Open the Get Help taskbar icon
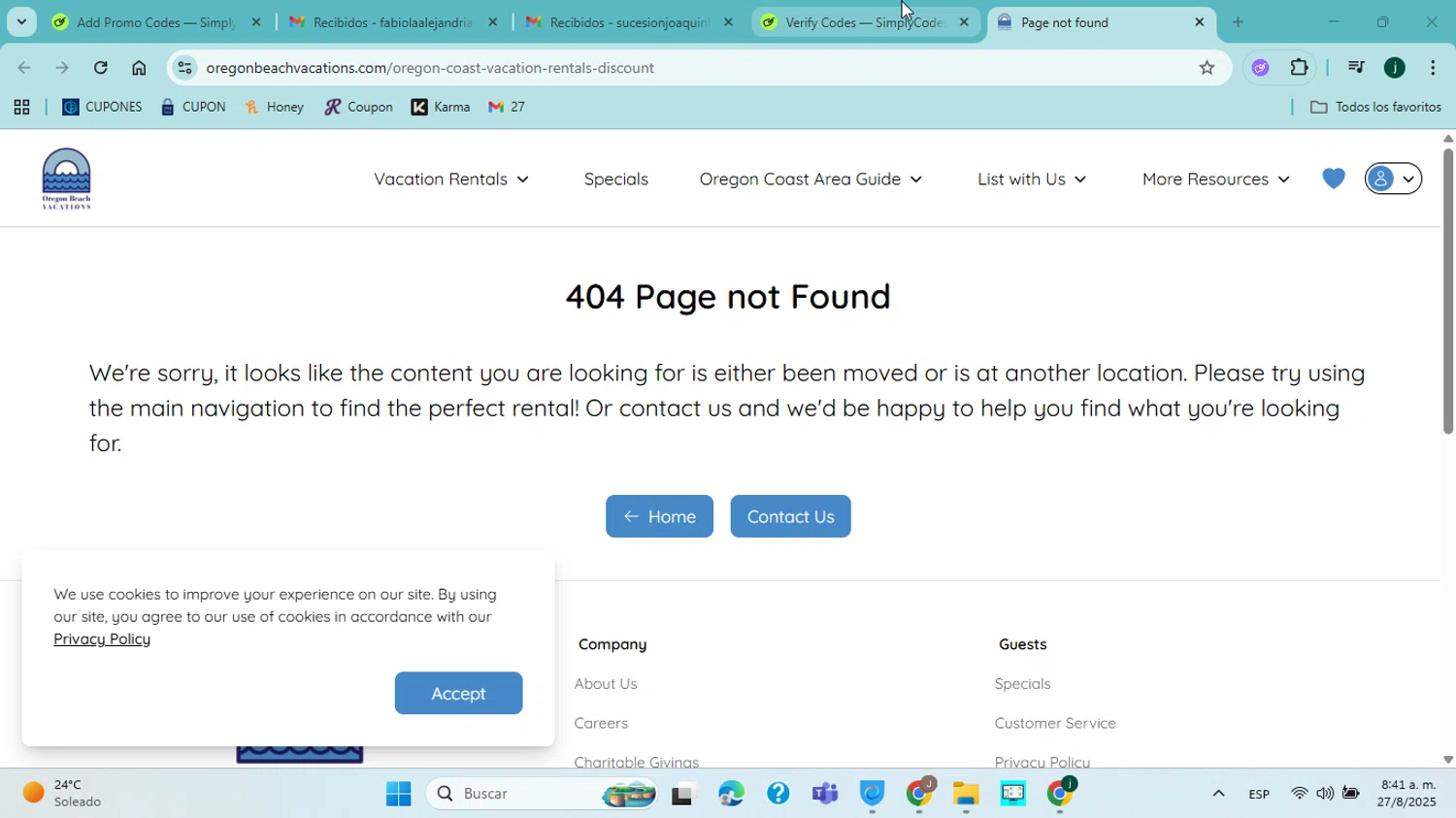The height and width of the screenshot is (818, 1456). 778,794
